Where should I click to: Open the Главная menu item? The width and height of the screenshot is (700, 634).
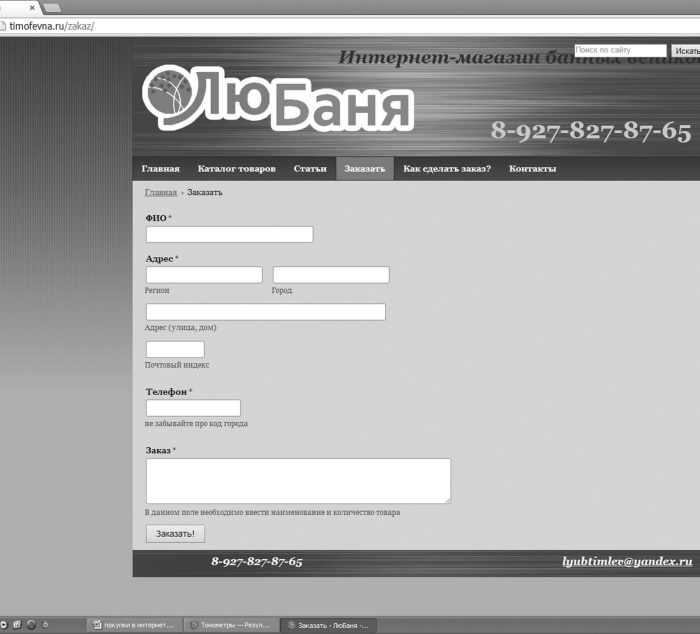(x=160, y=169)
